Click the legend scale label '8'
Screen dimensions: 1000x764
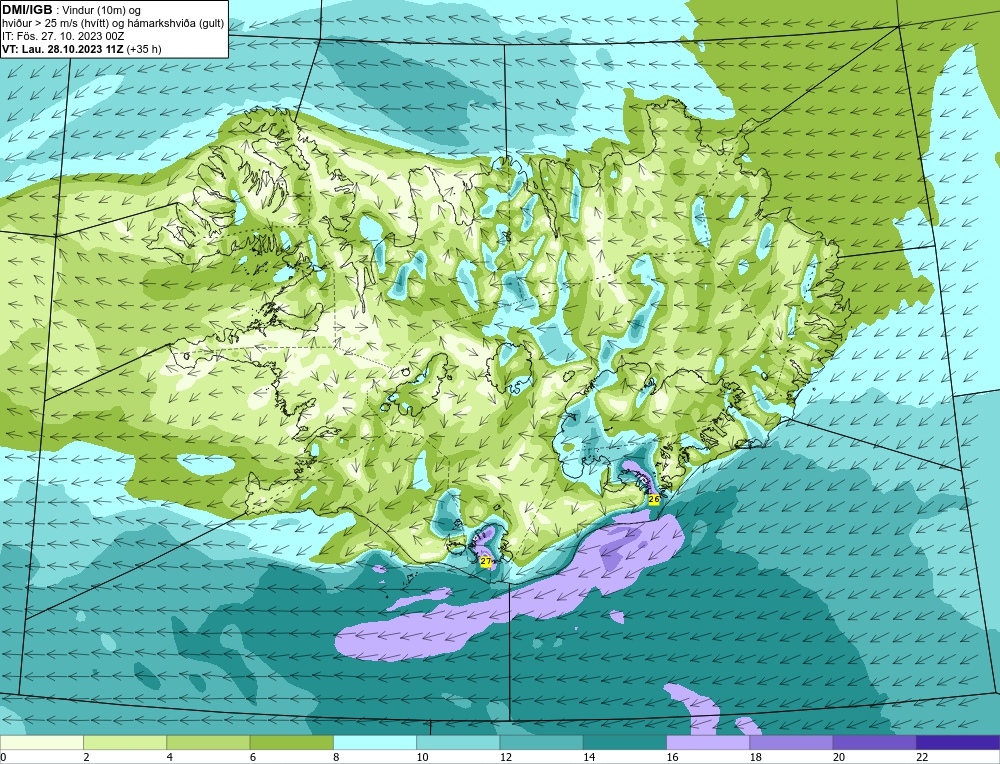pos(336,757)
